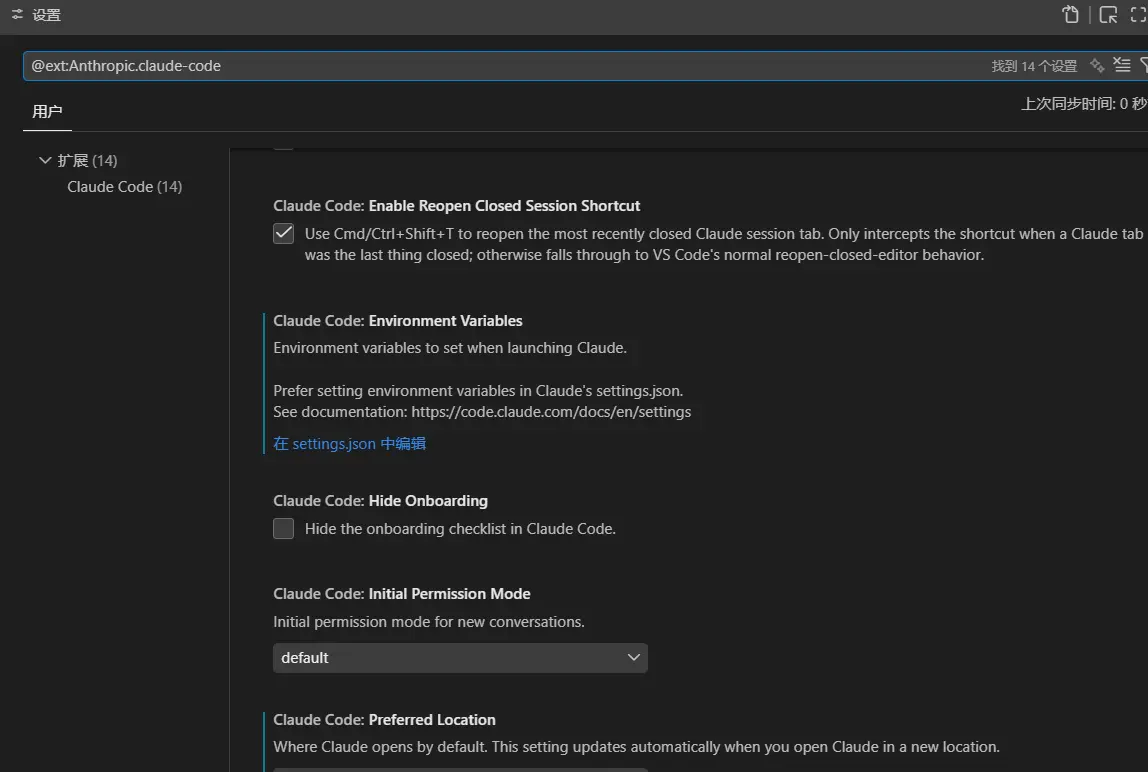Check the Hide Onboarding checkbox
The image size is (1148, 772).
tap(283, 528)
